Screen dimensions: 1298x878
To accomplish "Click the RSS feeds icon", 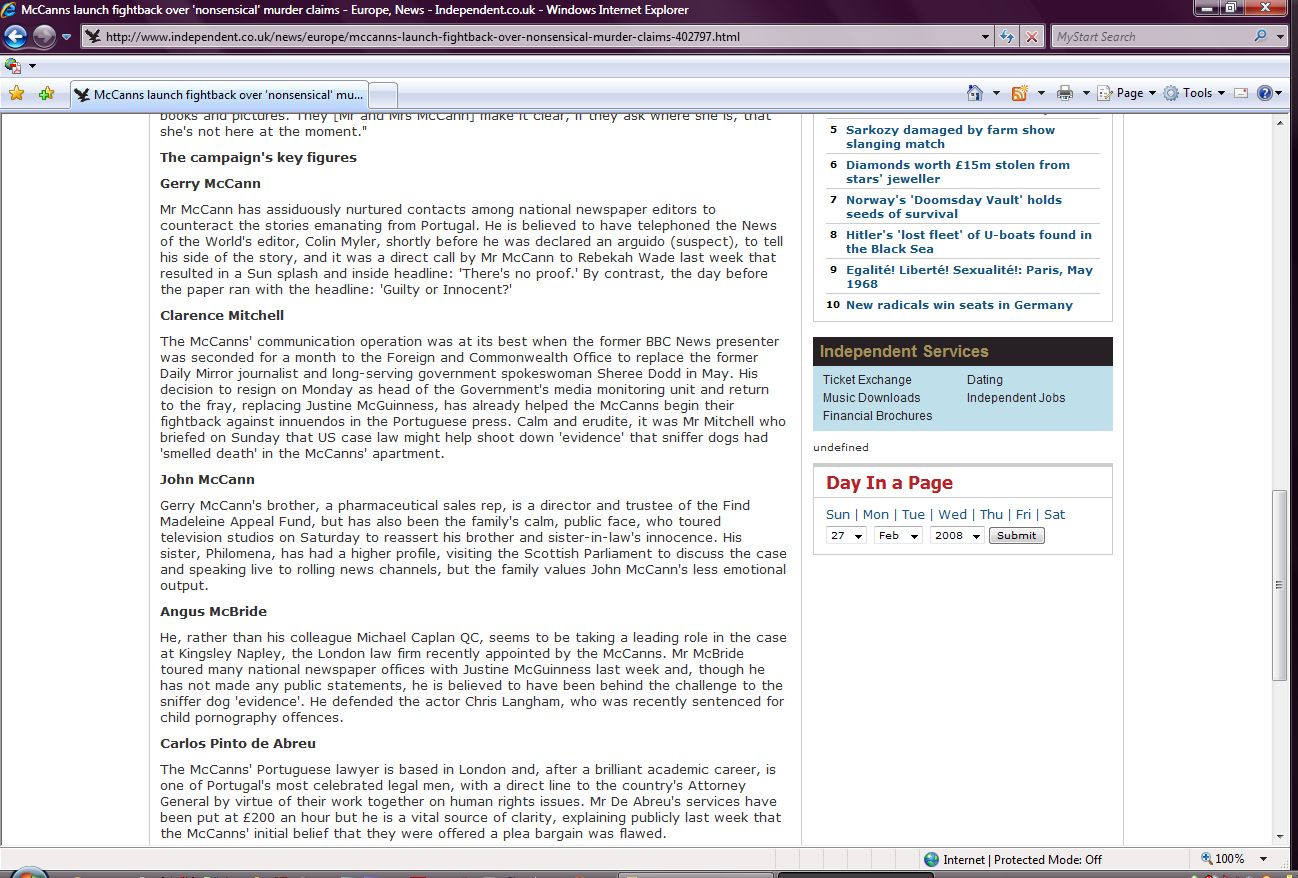I will (x=1020, y=93).
